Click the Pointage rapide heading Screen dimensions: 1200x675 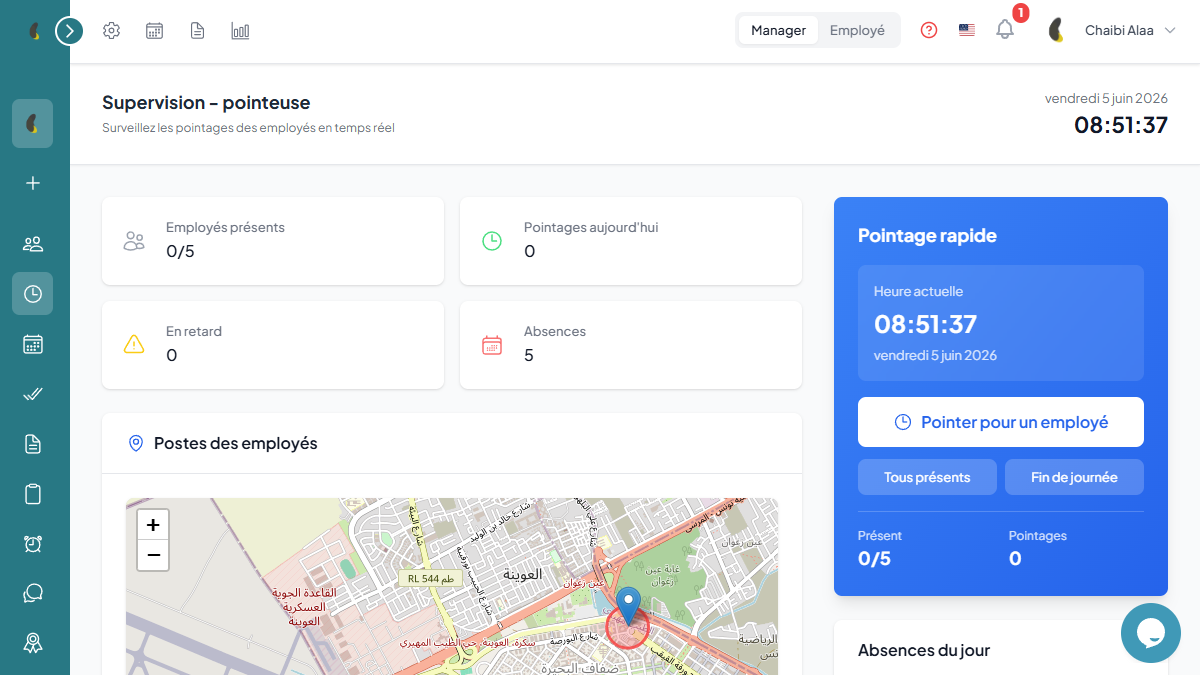coord(927,236)
